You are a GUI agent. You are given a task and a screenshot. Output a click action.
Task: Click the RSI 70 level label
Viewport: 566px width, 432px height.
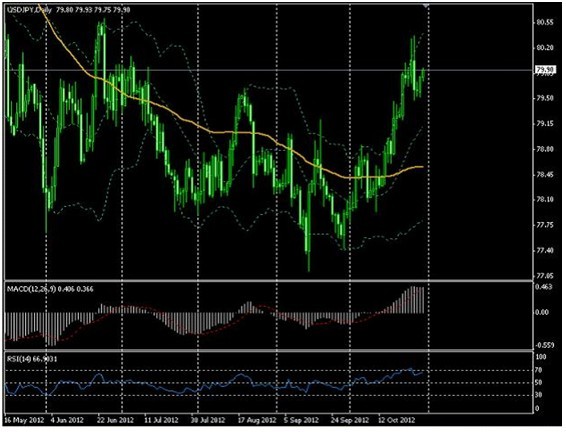[539, 370]
